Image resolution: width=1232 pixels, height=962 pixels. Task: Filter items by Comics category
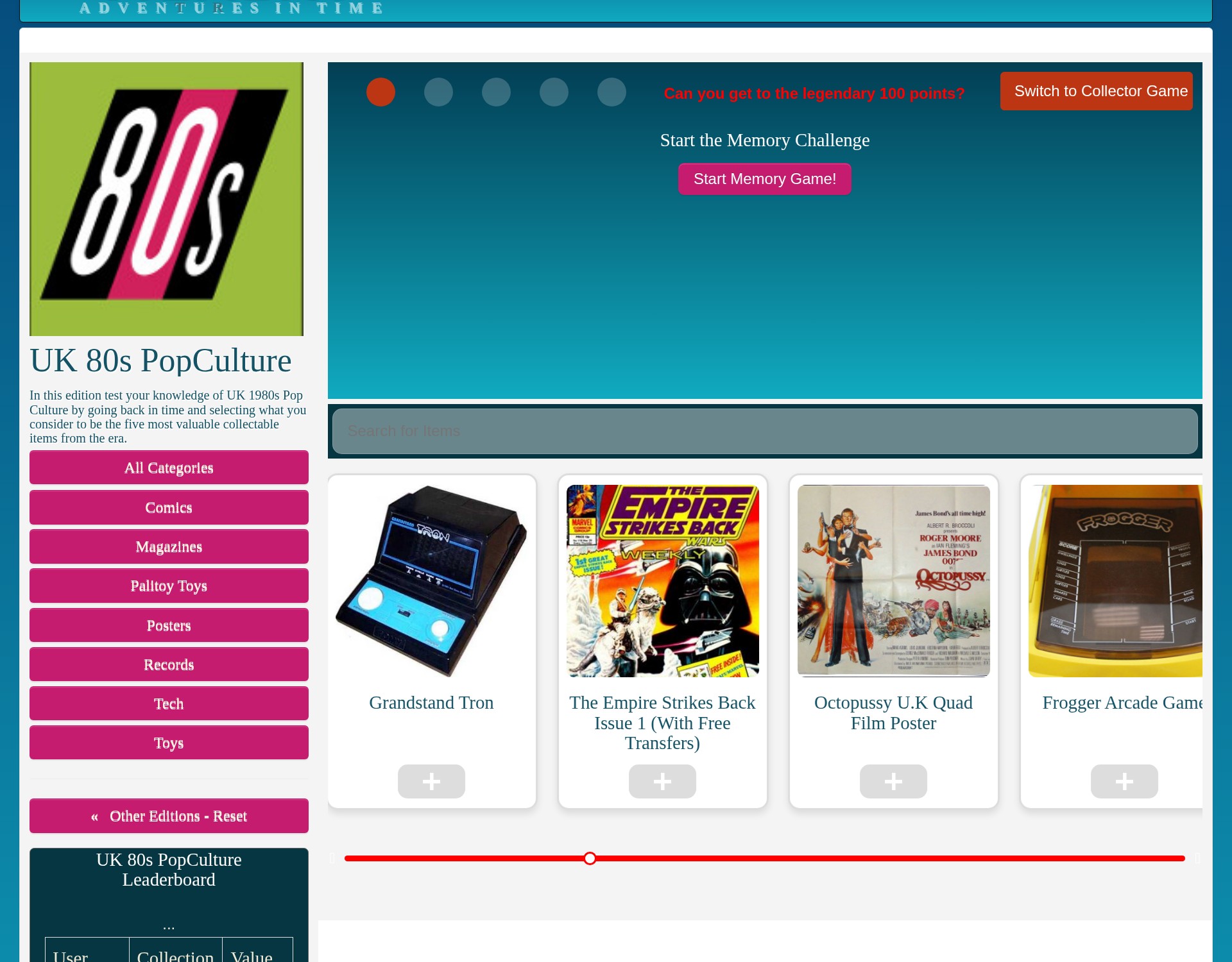(x=169, y=507)
